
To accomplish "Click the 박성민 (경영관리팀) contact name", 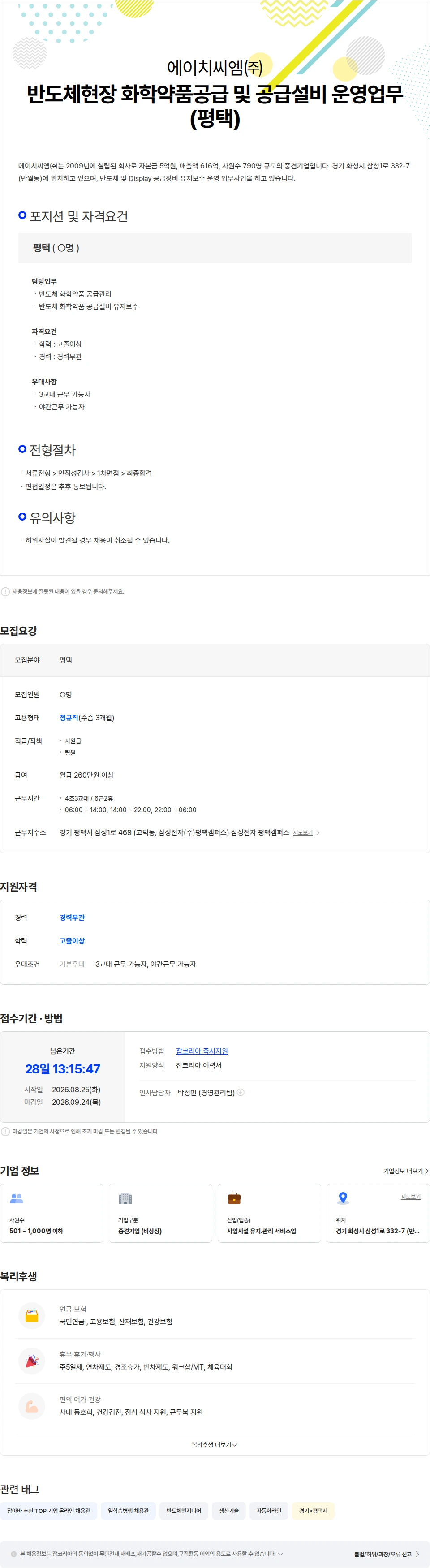I will pyautogui.click(x=206, y=1093).
